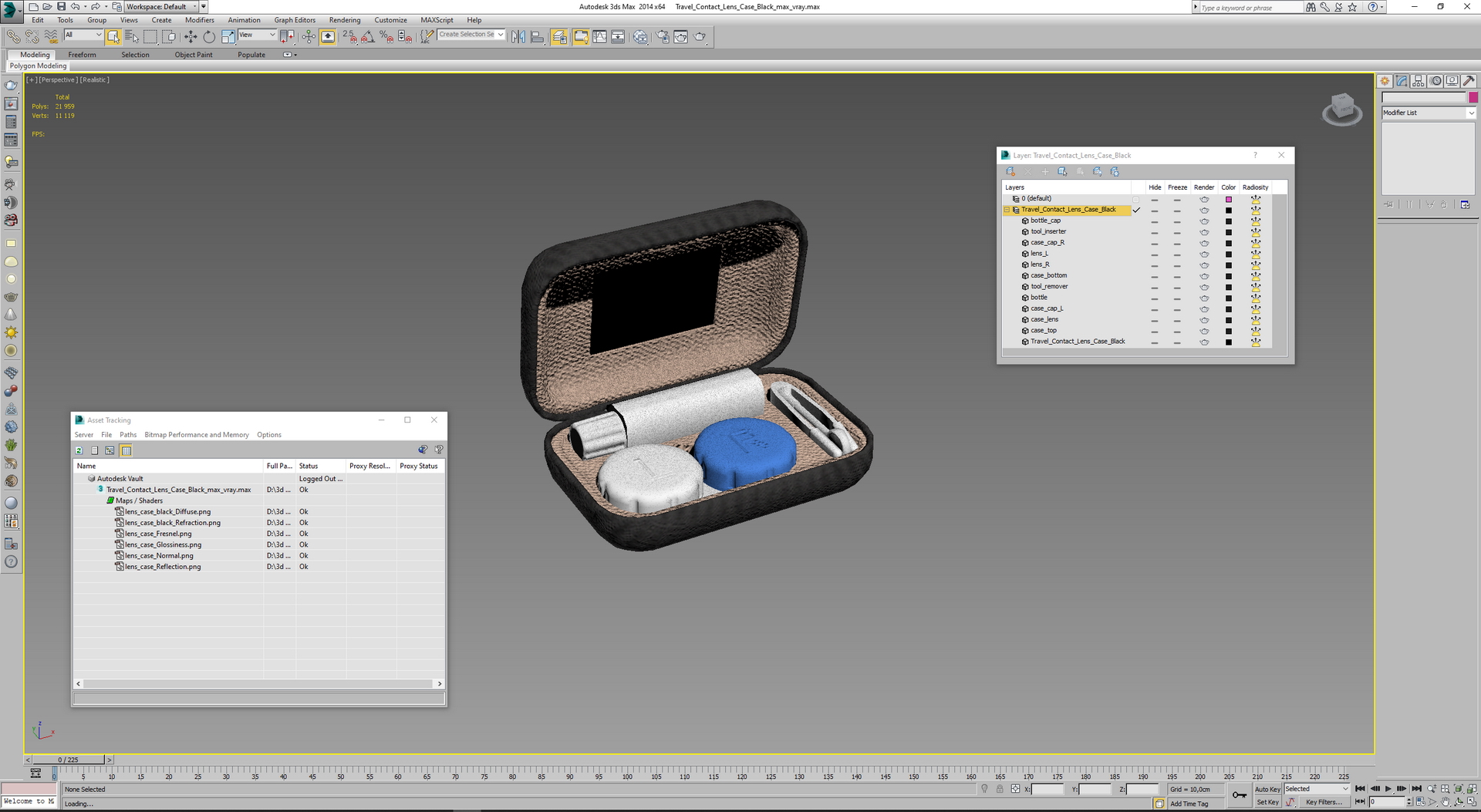The height and width of the screenshot is (812, 1481).
Task: Open the Utilities command panel tab
Action: 1469,81
